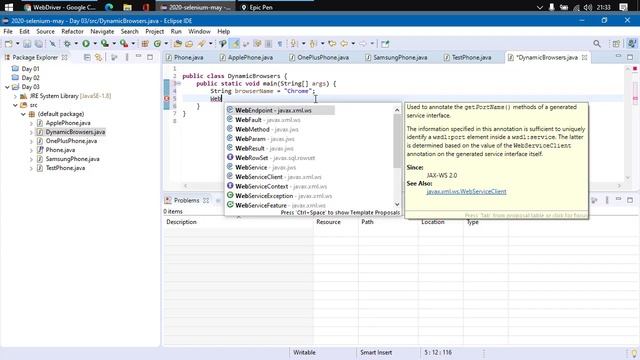Click the Save toolbar icon
640x360 pixels.
27,44
